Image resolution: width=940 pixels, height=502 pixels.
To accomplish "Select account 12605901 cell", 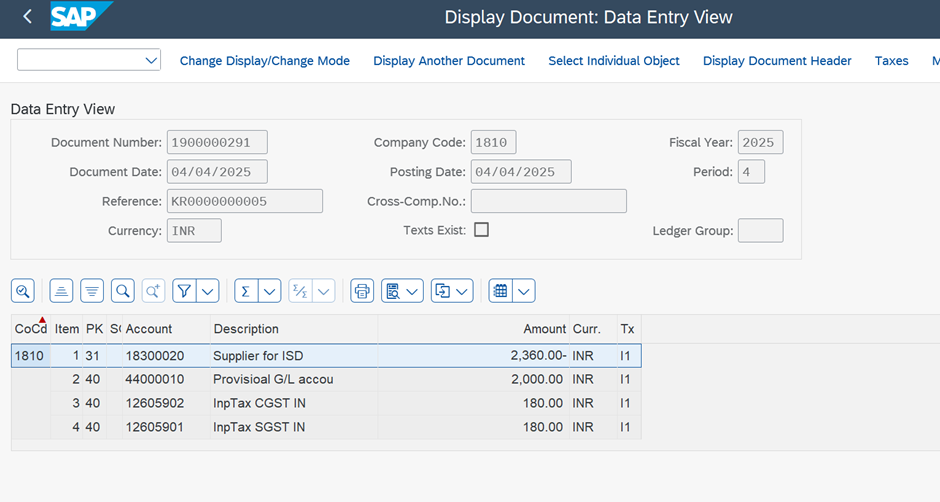I will click(x=166, y=427).
